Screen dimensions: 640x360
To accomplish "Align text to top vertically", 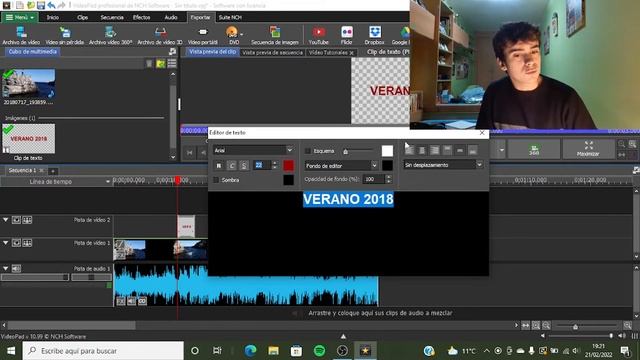I will click(447, 150).
